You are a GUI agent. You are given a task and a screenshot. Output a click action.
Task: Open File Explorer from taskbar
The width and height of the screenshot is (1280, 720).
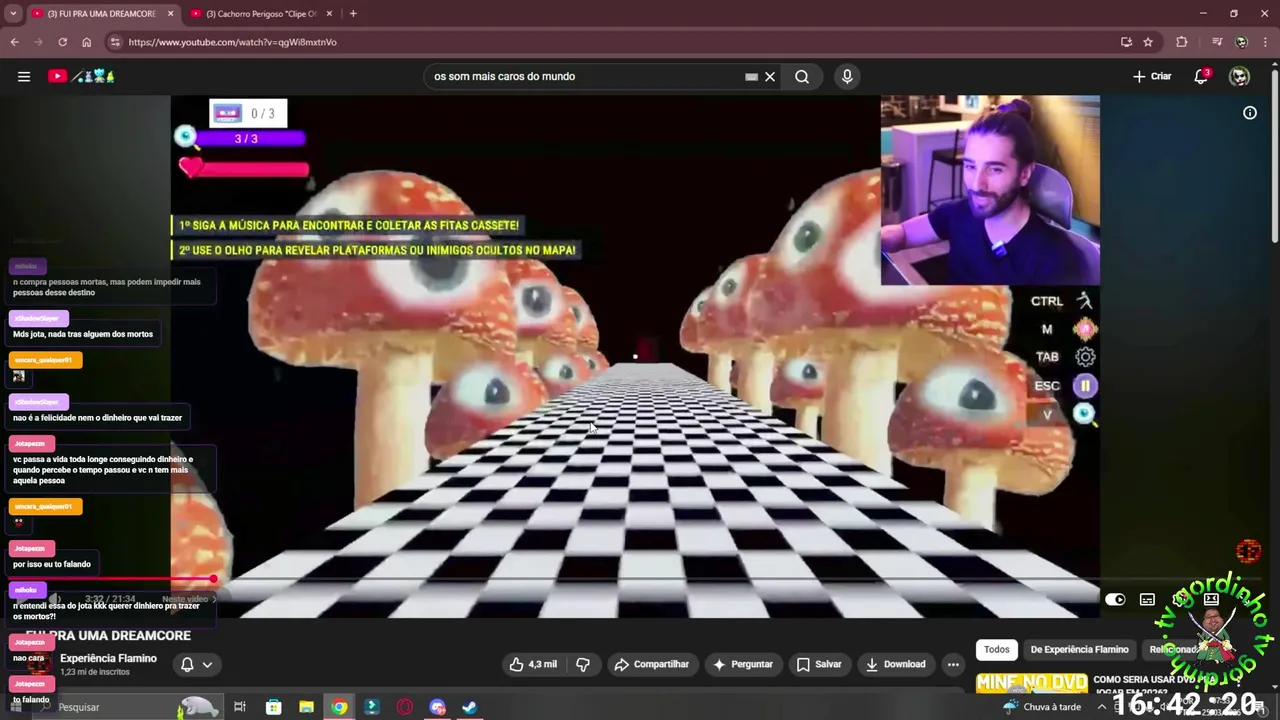(306, 707)
